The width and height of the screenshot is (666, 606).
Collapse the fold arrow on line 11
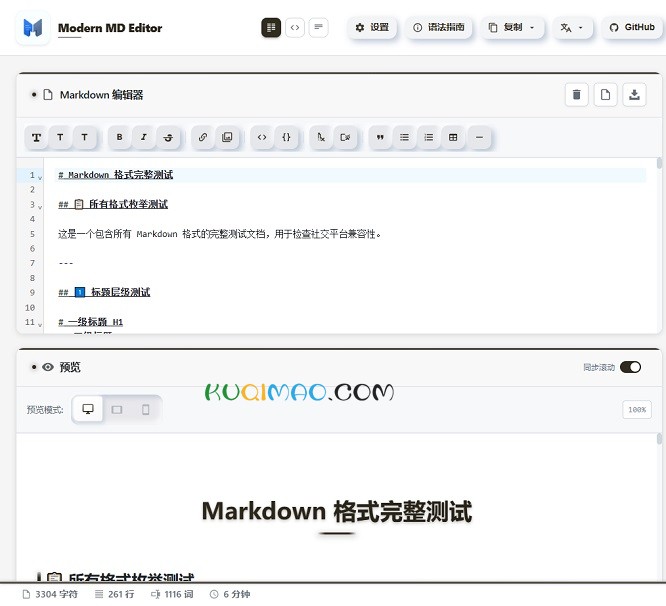pyautogui.click(x=40, y=324)
